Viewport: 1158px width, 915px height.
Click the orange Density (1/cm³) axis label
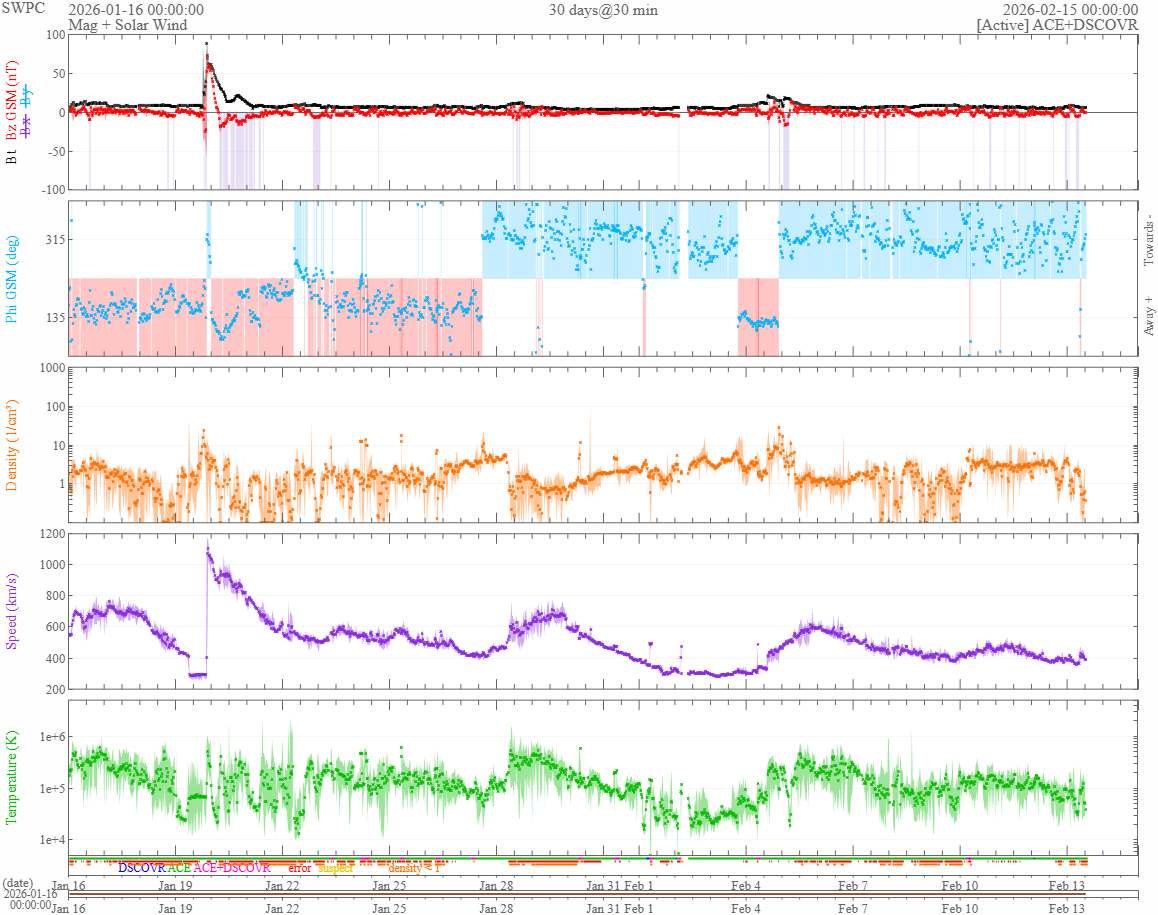point(11,445)
